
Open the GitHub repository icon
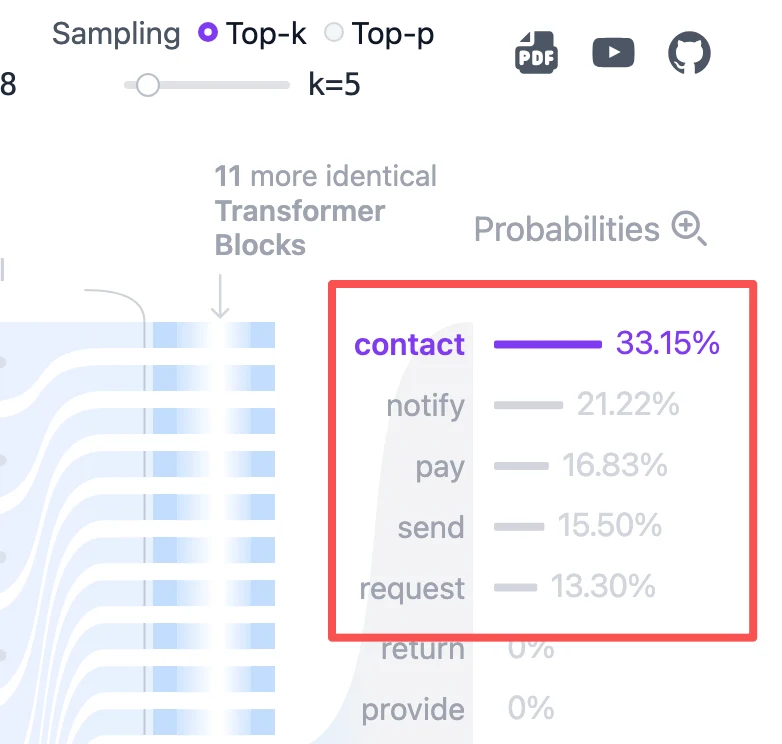689,52
